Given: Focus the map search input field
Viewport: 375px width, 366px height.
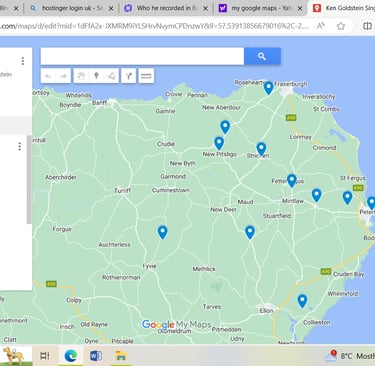Looking at the screenshot, I should [142, 56].
